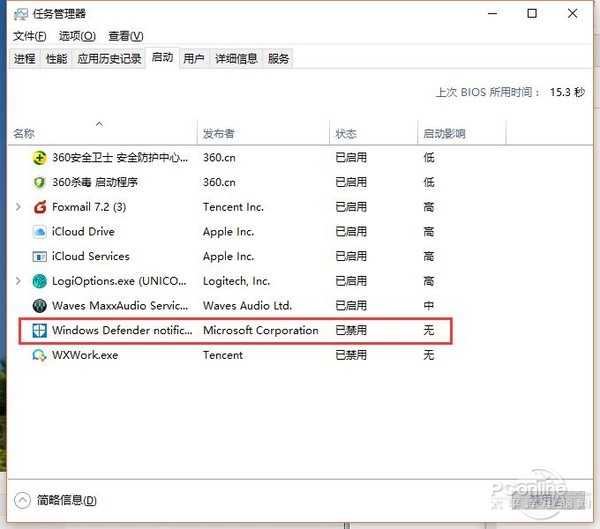
Task: Click the WXWork.exe icon
Action: pyautogui.click(x=39, y=355)
